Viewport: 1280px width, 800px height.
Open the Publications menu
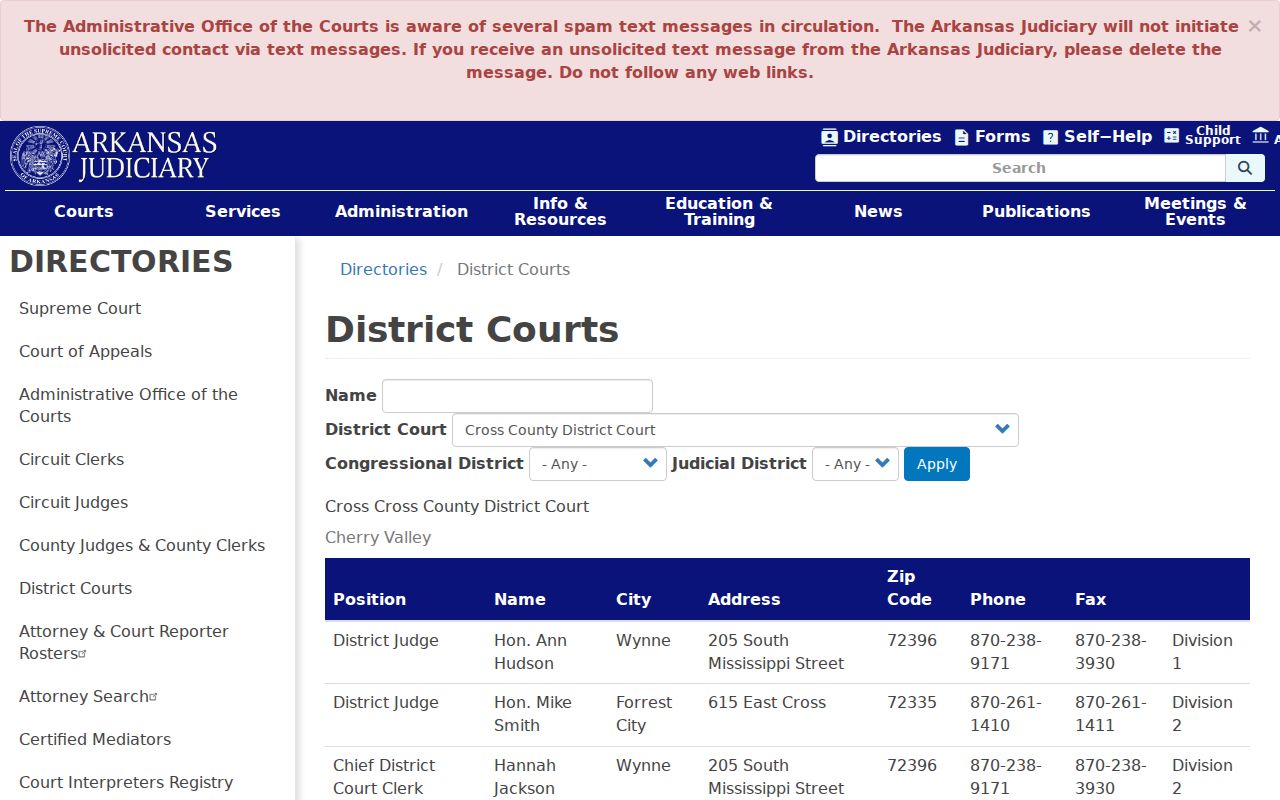(1036, 211)
